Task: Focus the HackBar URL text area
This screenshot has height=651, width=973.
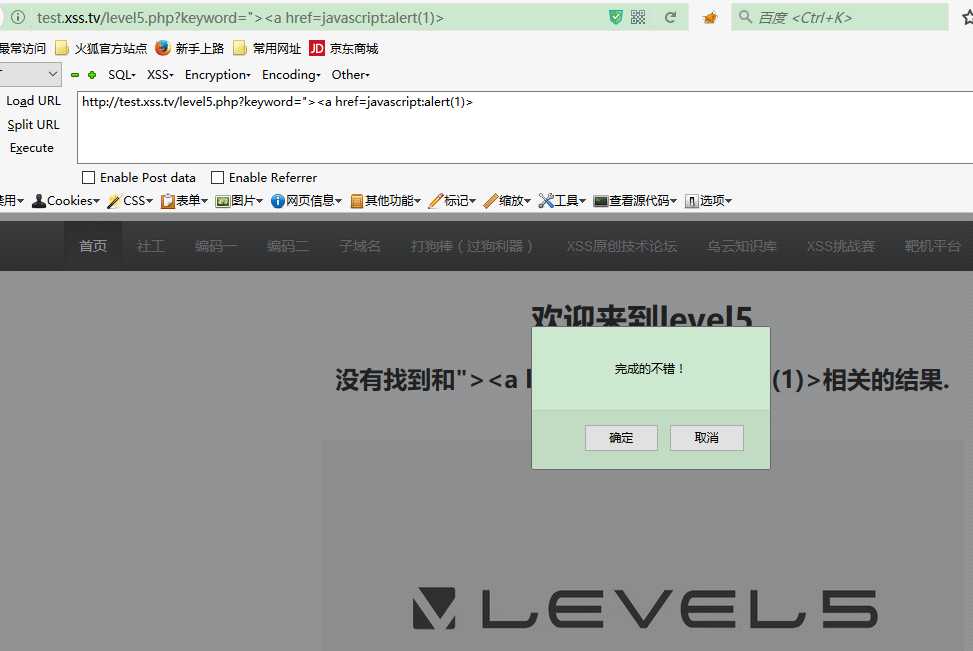Action: click(x=525, y=127)
